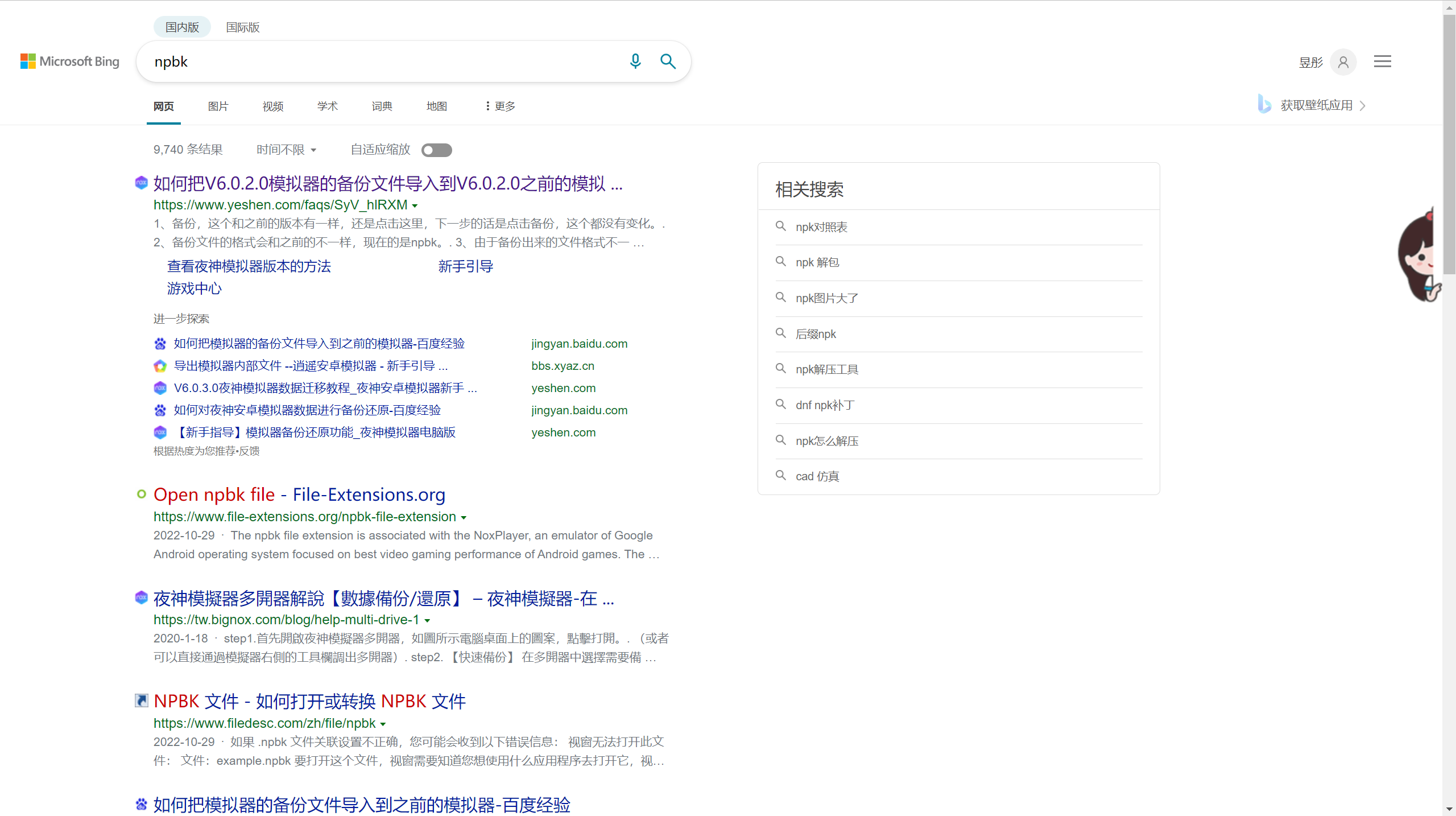This screenshot has height=816, width=1456.
Task: Open the 更多 more menu
Action: (x=500, y=106)
